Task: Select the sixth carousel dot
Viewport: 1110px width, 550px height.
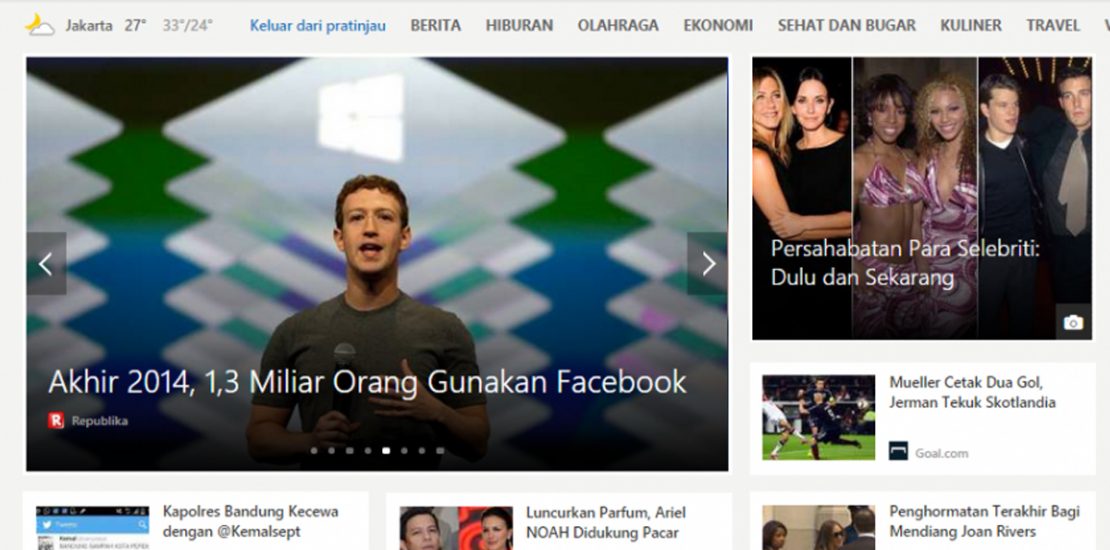Action: pos(404,450)
